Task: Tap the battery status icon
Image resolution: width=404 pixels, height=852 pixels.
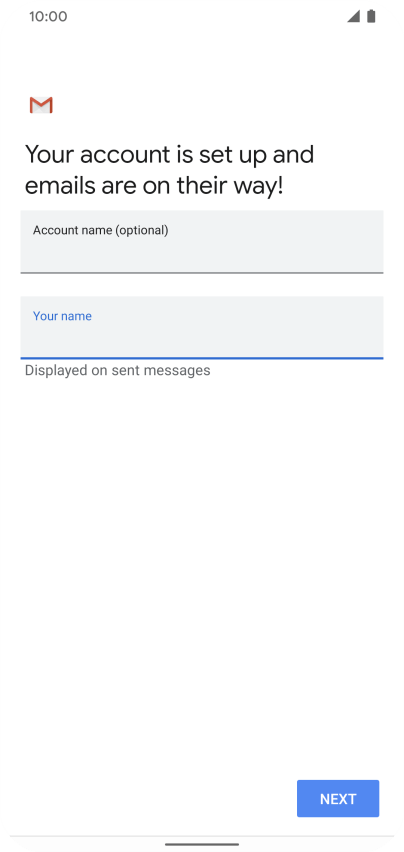Action: click(371, 16)
